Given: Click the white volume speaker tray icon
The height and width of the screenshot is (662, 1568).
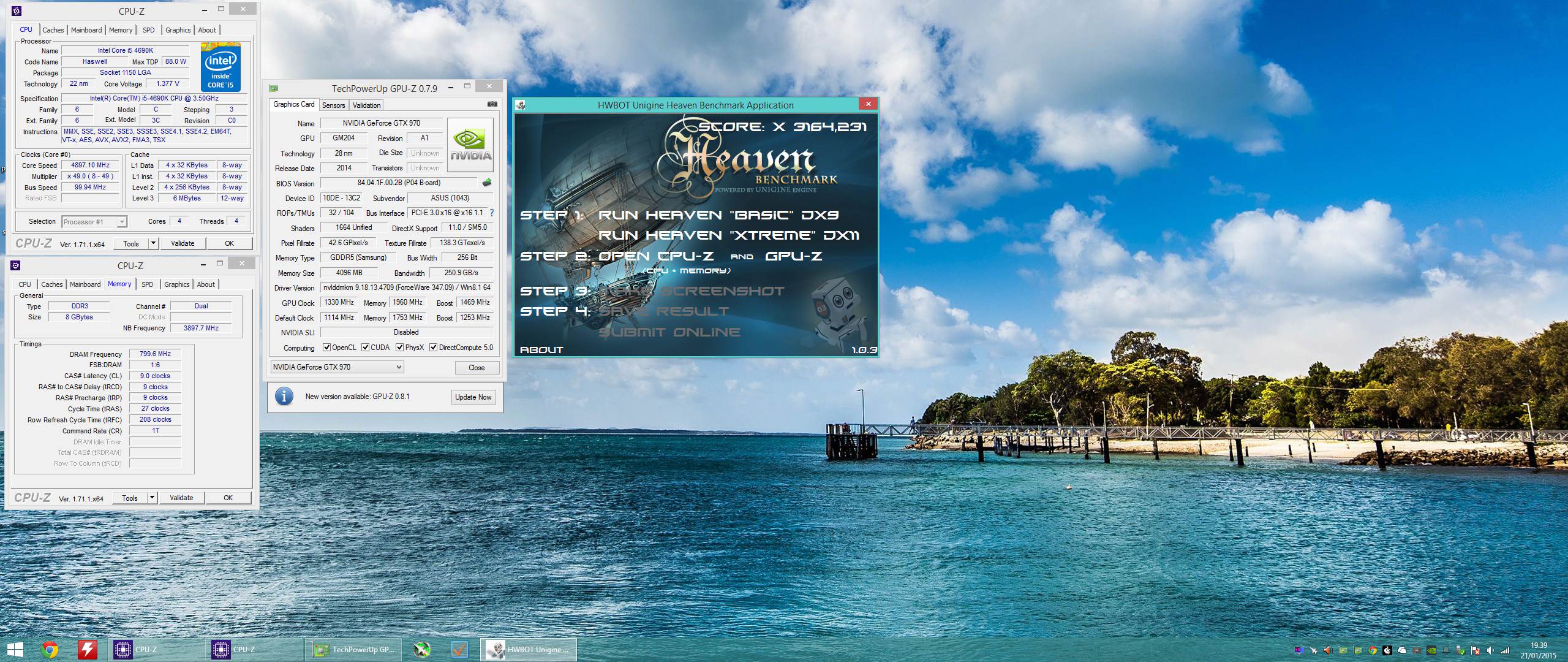Looking at the screenshot, I should coord(1490,650).
